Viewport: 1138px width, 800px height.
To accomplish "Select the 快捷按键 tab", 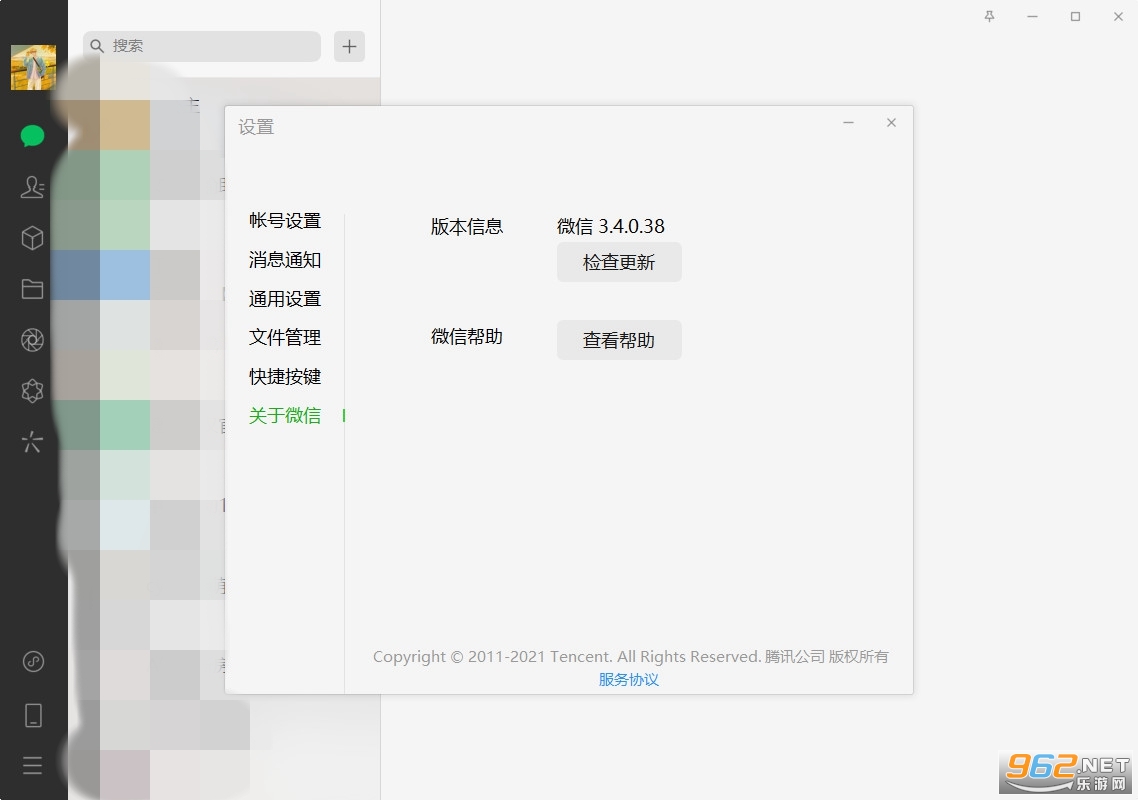I will (x=284, y=376).
